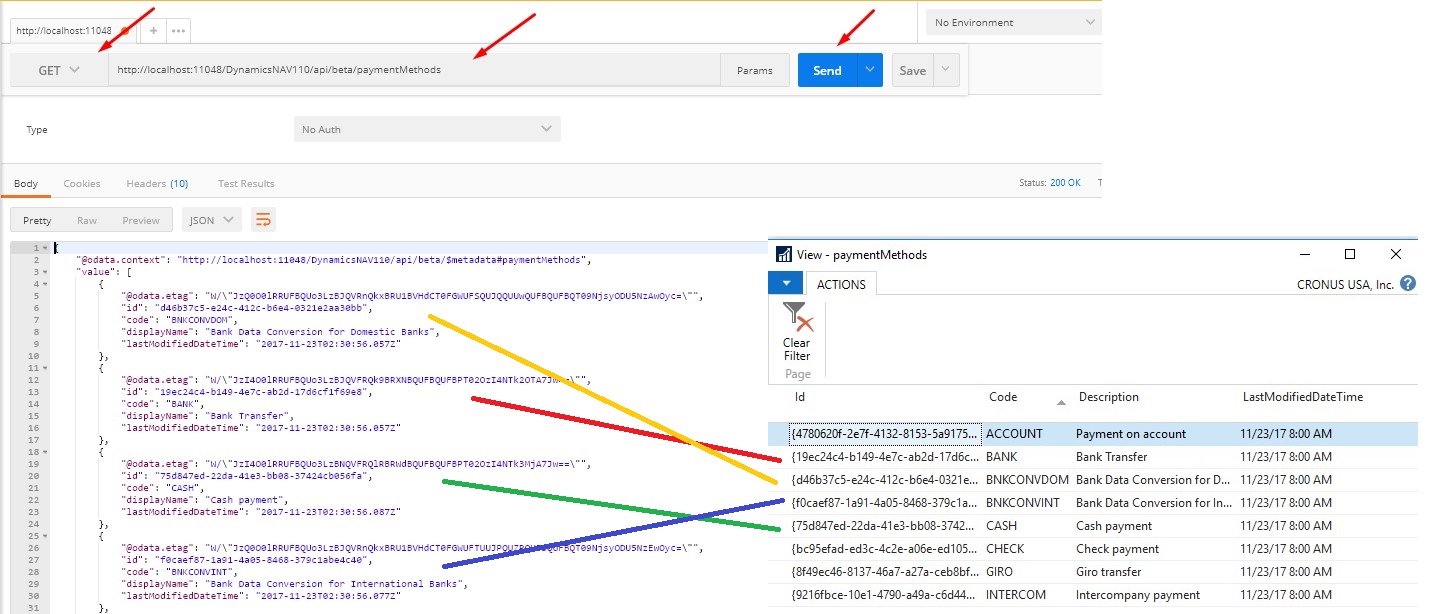Click the Id column header
This screenshot has height=614, width=1438.
click(800, 397)
